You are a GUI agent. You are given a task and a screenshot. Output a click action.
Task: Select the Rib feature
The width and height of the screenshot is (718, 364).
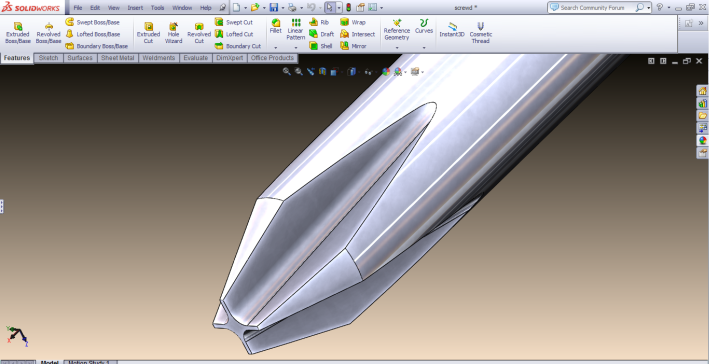(319, 22)
